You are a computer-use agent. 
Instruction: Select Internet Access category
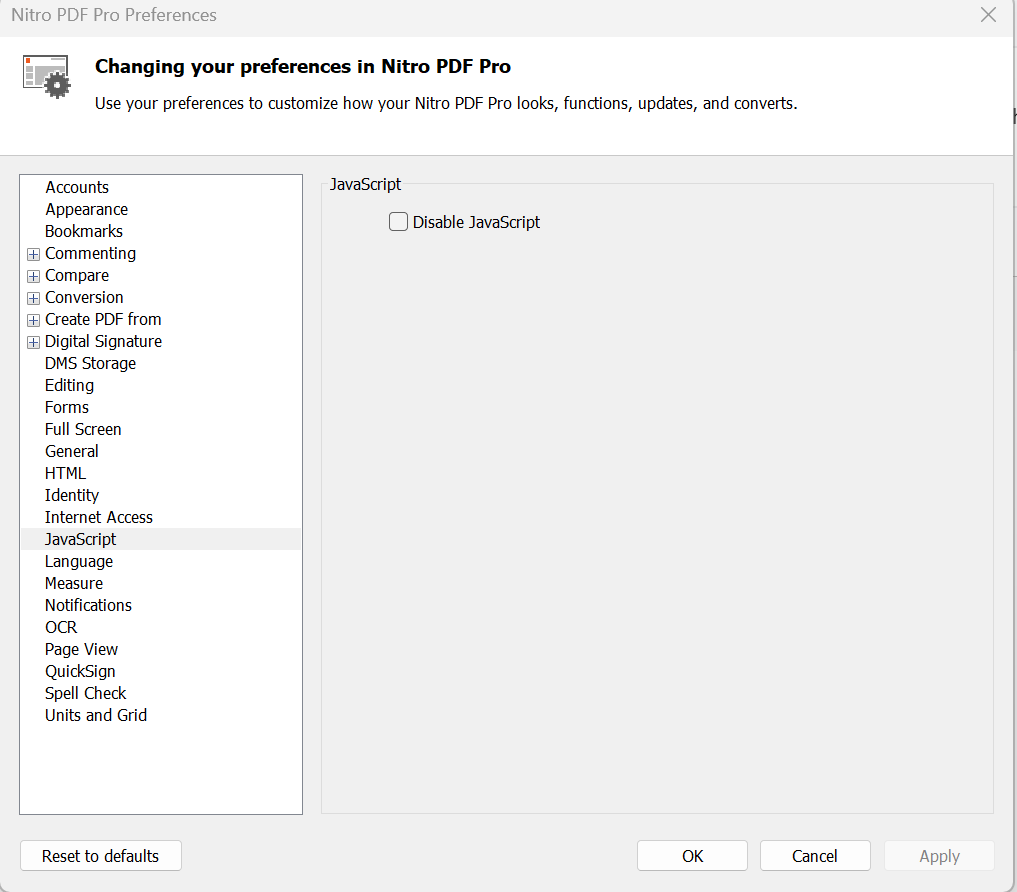(x=99, y=518)
